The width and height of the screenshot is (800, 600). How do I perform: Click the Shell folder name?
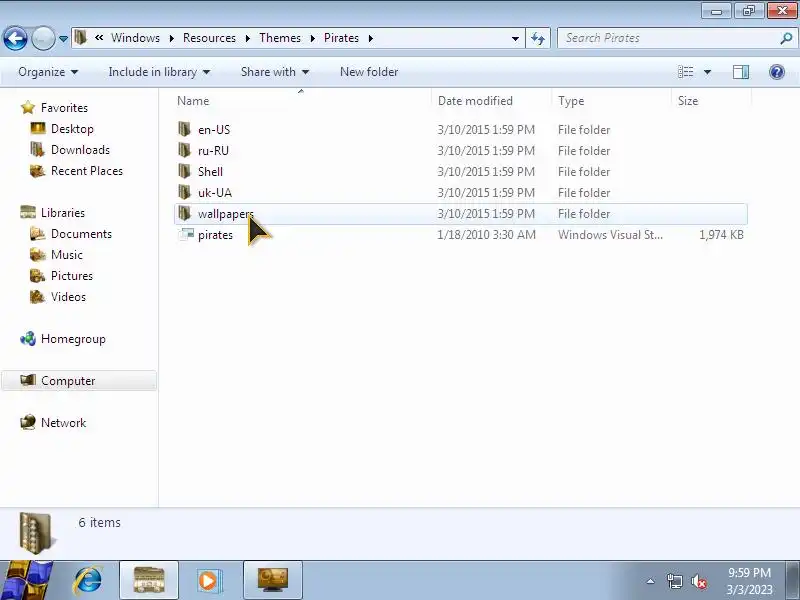[x=210, y=171]
